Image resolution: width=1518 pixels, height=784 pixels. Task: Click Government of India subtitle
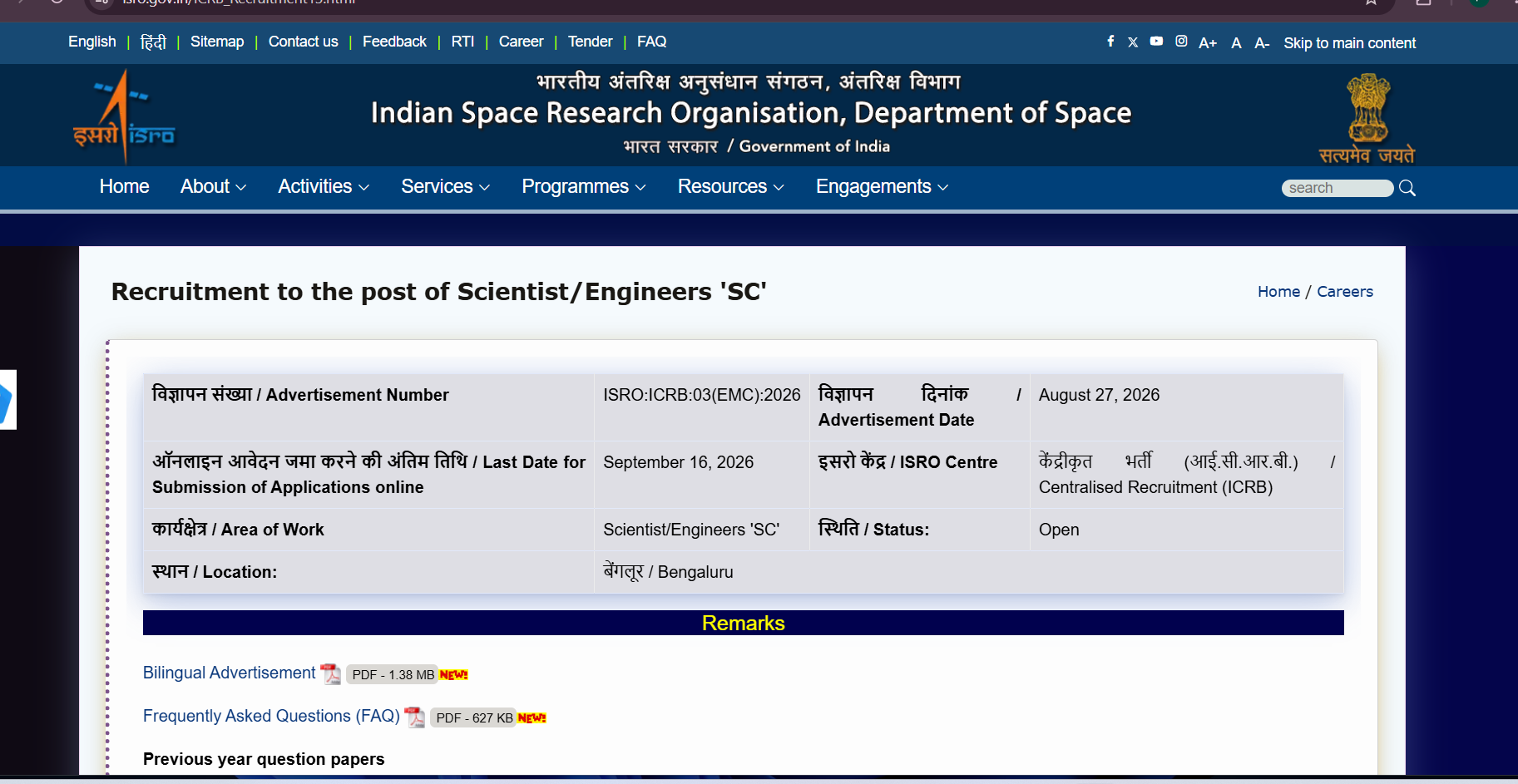tap(814, 146)
